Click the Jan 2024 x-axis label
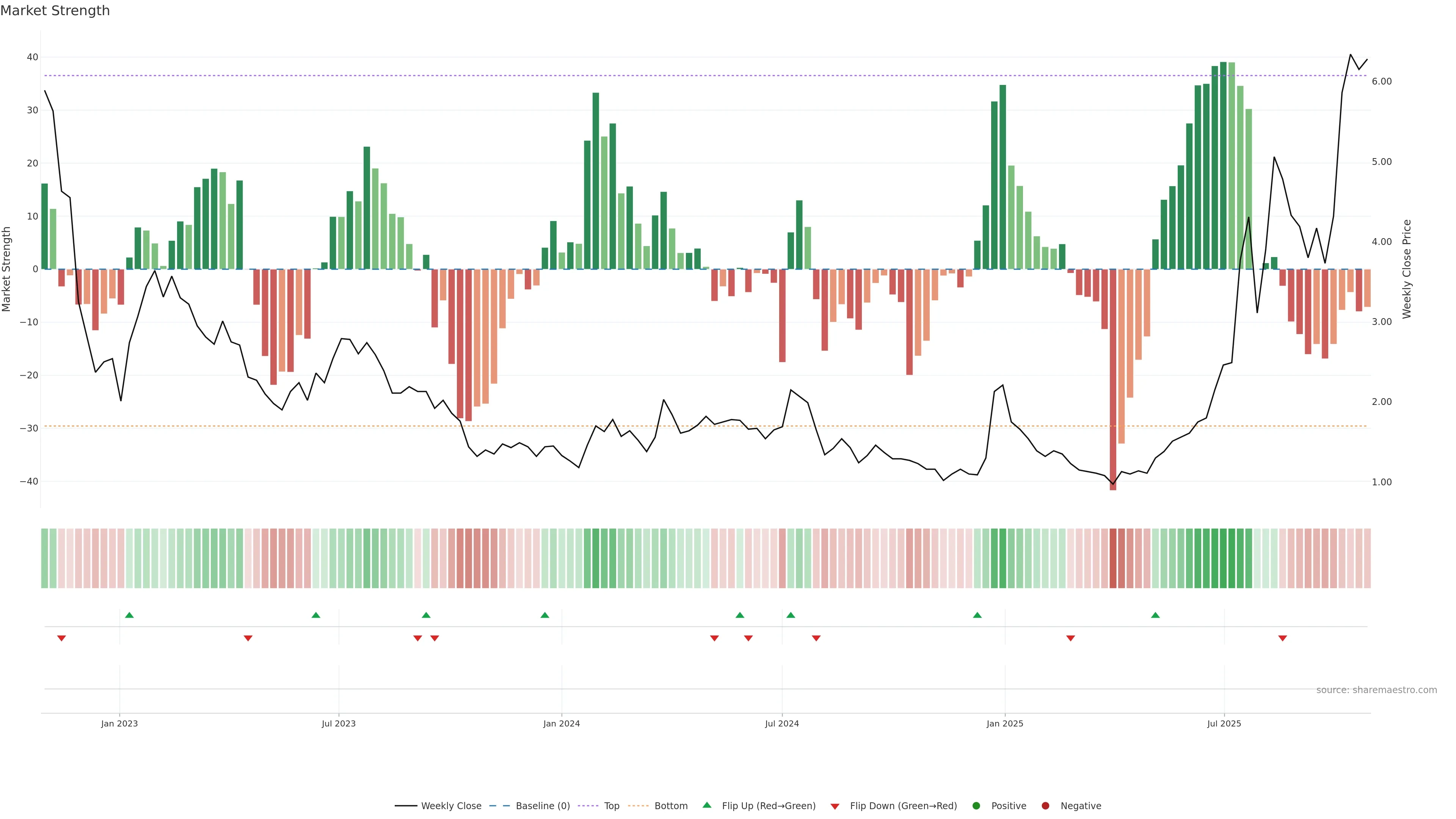Viewport: 1456px width, 819px height. point(561,723)
